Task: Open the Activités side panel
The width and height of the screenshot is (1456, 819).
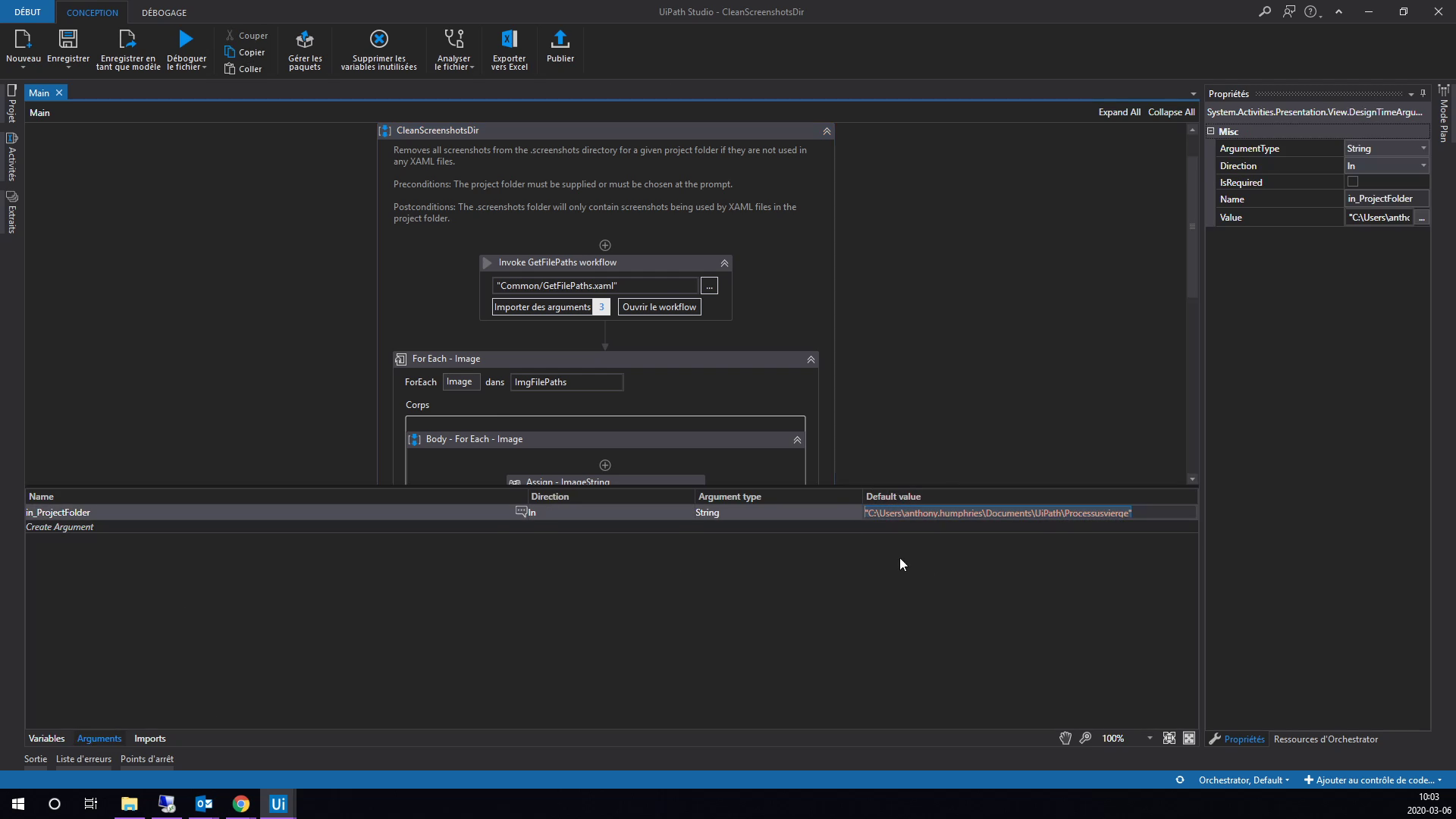Action: click(11, 157)
